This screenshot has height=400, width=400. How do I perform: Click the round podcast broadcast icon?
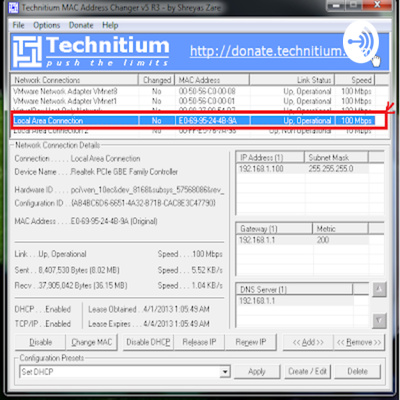tap(361, 42)
